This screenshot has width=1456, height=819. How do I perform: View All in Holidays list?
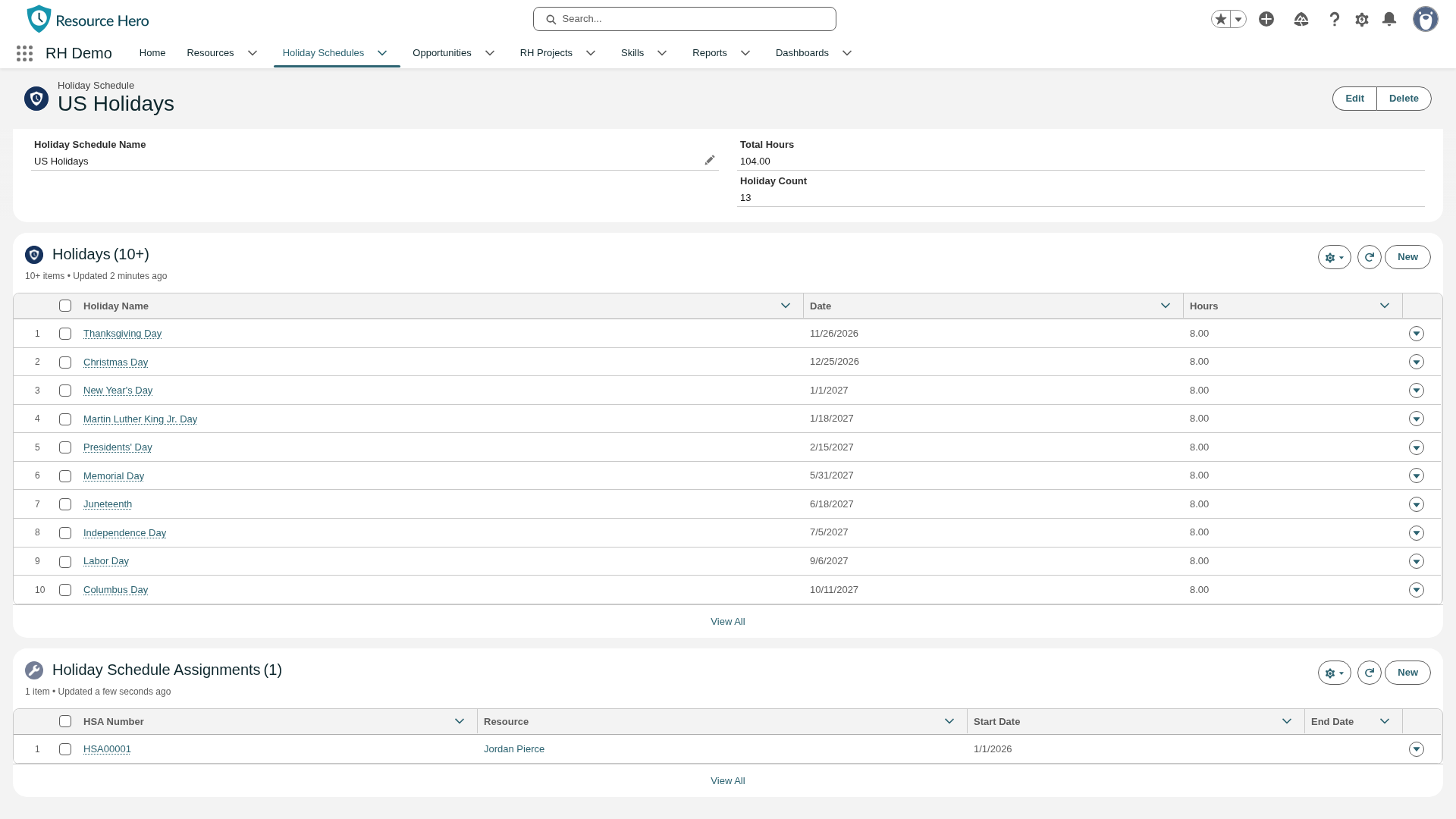(x=728, y=622)
